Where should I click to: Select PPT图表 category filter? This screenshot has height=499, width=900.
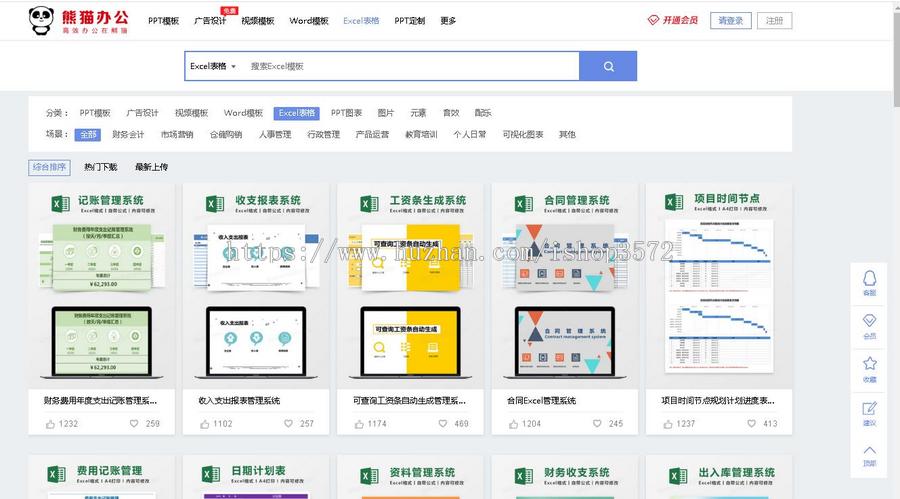pos(346,113)
